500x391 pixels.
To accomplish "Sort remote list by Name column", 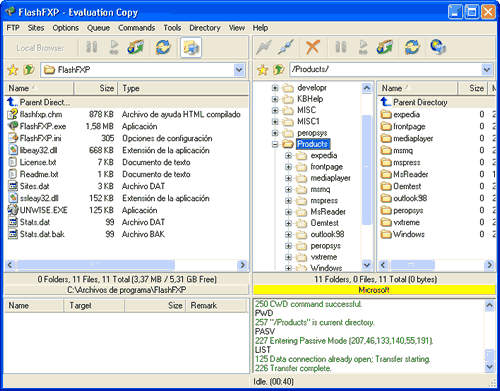I will tap(417, 88).
